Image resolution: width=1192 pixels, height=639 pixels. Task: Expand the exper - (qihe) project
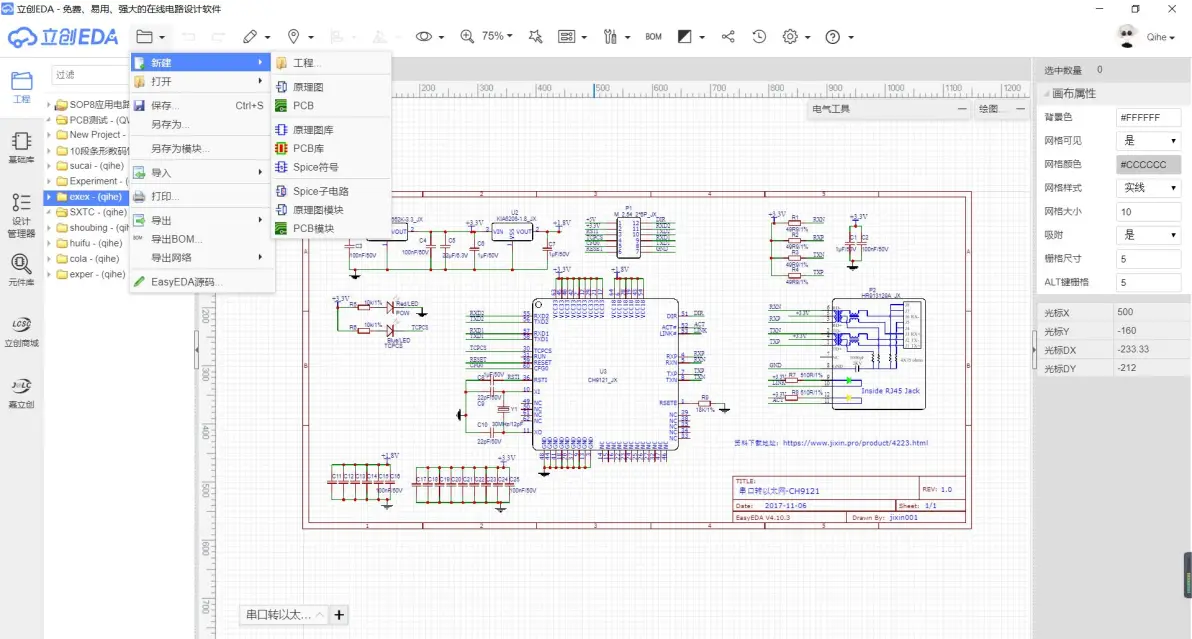[x=49, y=274]
